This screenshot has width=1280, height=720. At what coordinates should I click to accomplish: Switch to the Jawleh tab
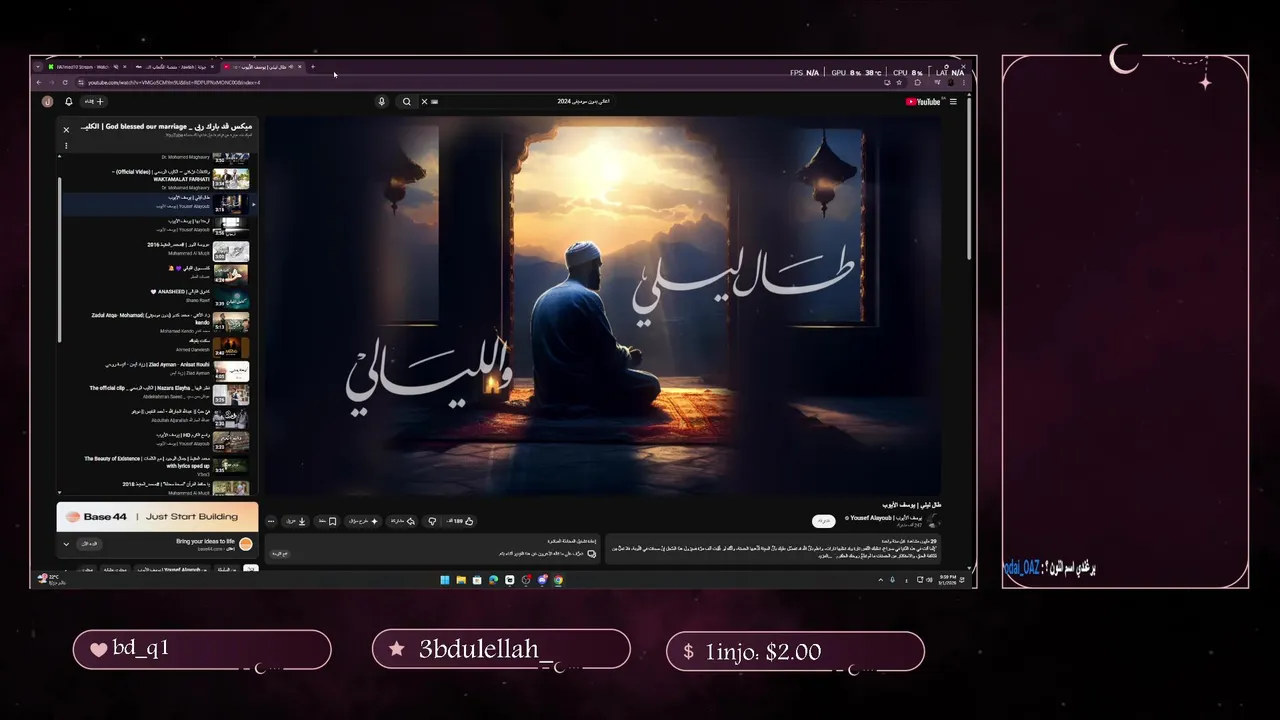click(175, 67)
